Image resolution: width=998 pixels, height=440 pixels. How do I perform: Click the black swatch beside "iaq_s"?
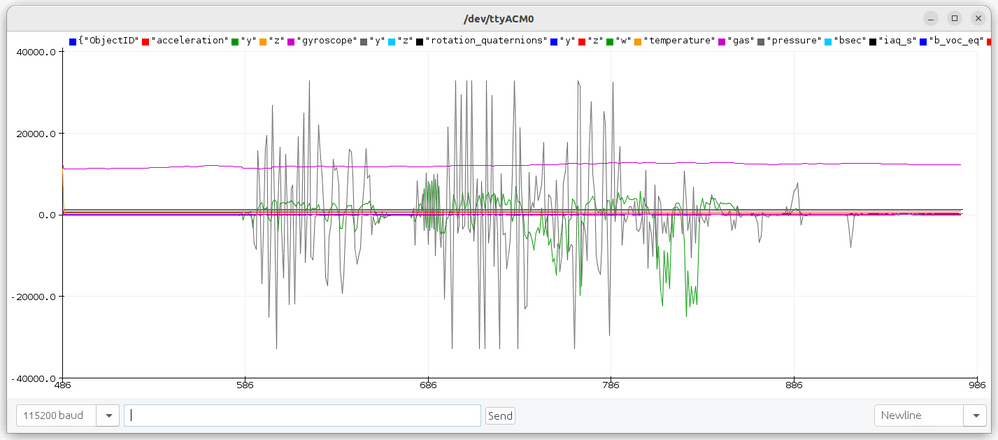click(x=873, y=41)
